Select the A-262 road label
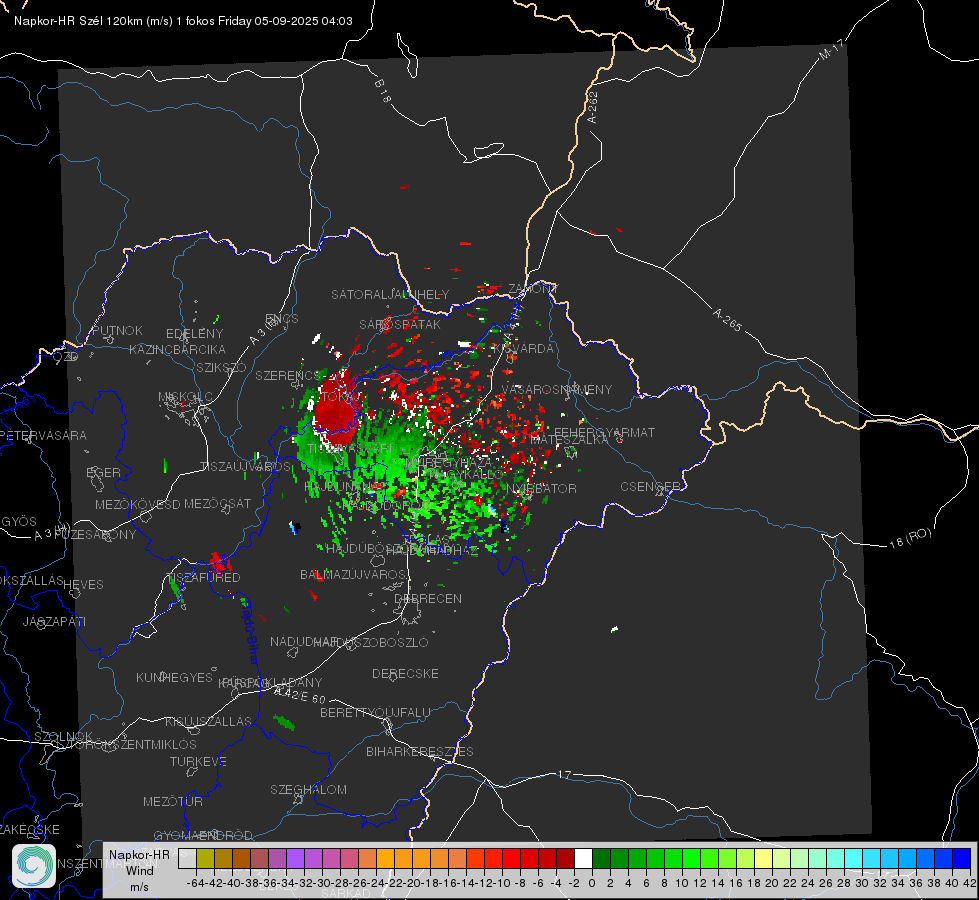979x900 pixels. coord(593,107)
